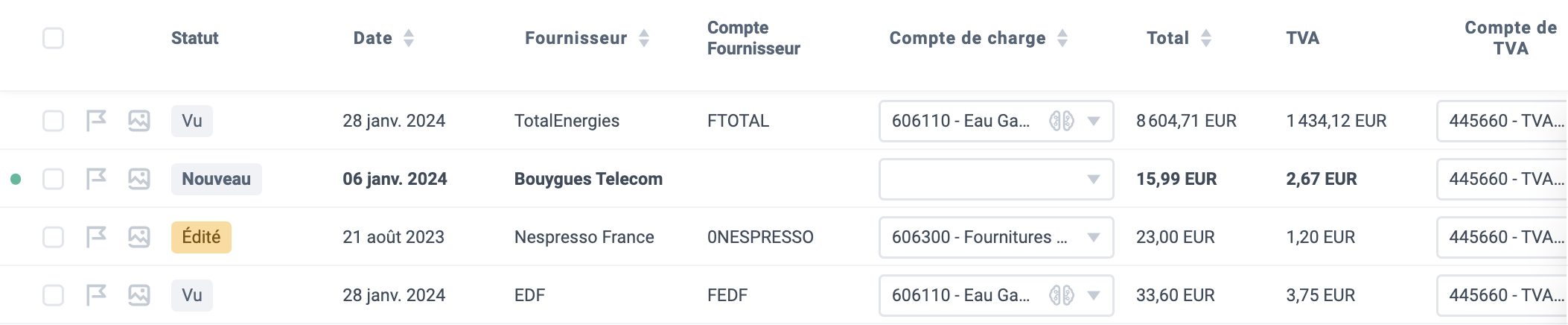Click the Édité status badge
Screen dimensions: 1568x325
[x=201, y=237]
